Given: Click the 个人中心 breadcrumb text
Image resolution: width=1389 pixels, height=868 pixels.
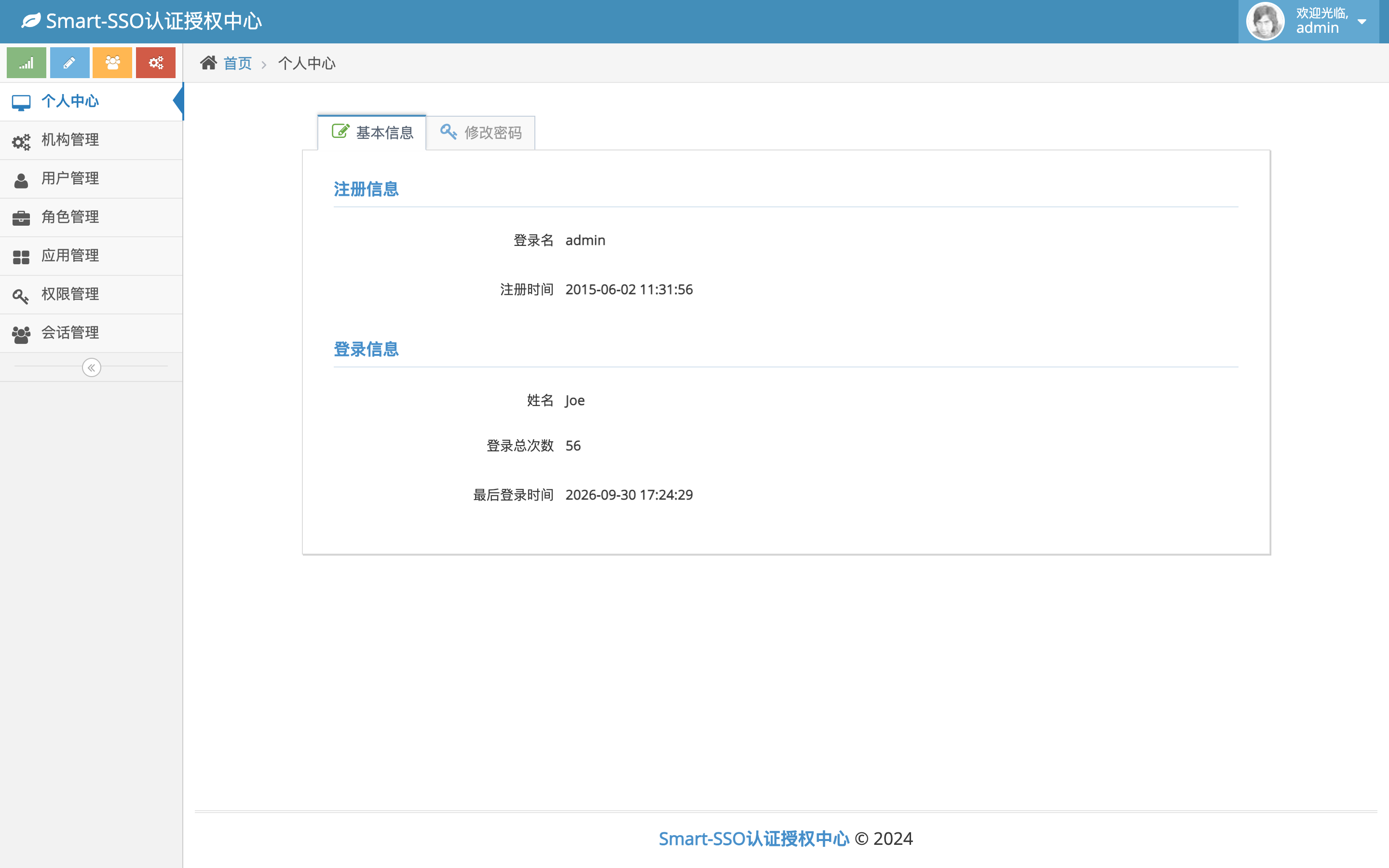Looking at the screenshot, I should click(x=307, y=63).
